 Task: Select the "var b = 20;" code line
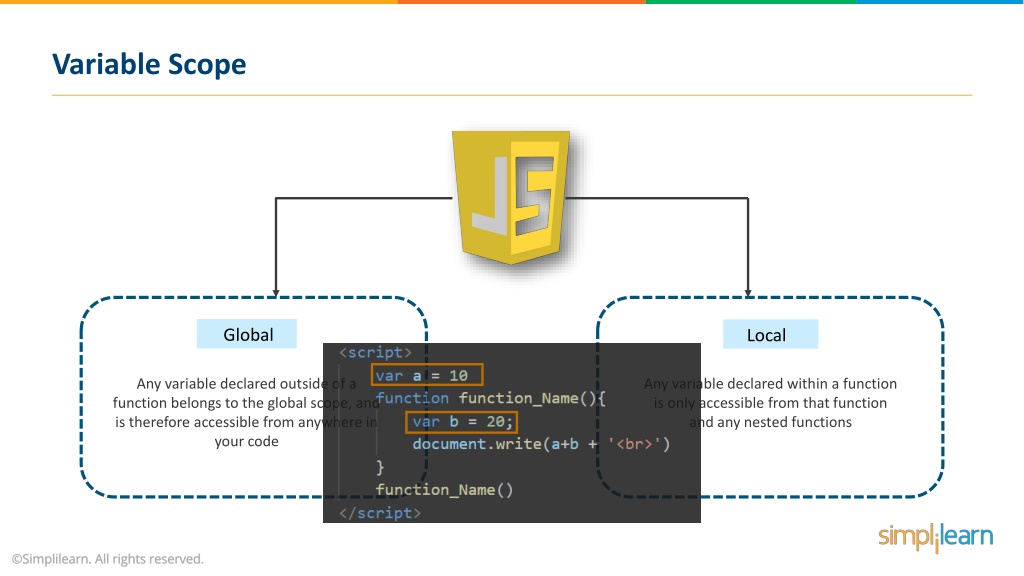pos(462,422)
